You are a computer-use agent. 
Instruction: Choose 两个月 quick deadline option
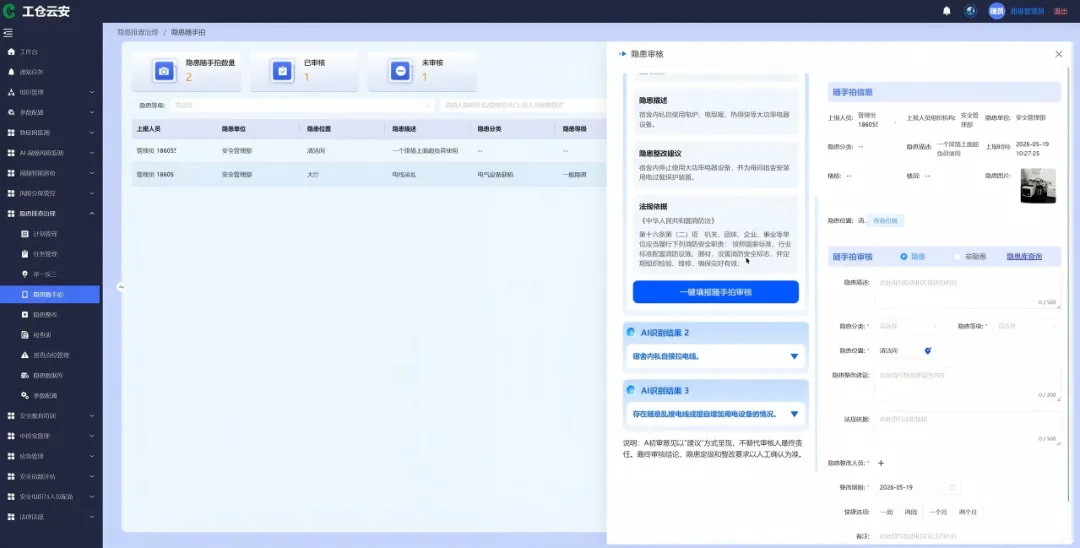click(968, 512)
